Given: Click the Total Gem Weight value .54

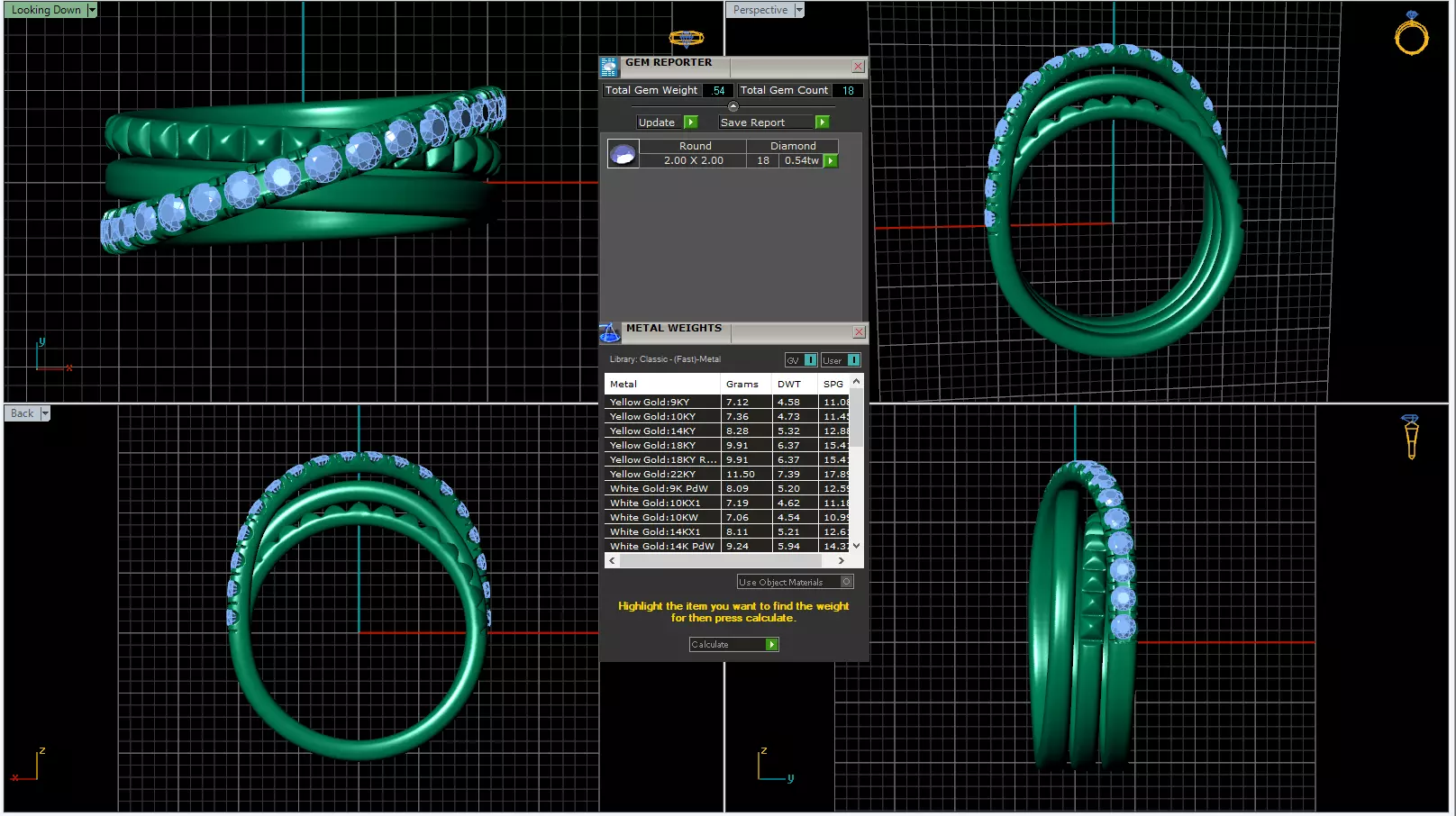Looking at the screenshot, I should point(718,90).
